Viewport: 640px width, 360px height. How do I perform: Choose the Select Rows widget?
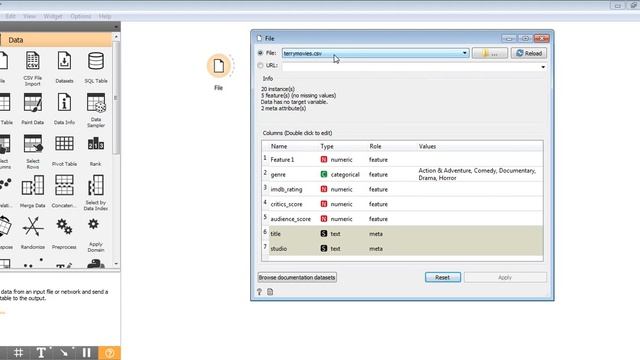click(x=33, y=152)
